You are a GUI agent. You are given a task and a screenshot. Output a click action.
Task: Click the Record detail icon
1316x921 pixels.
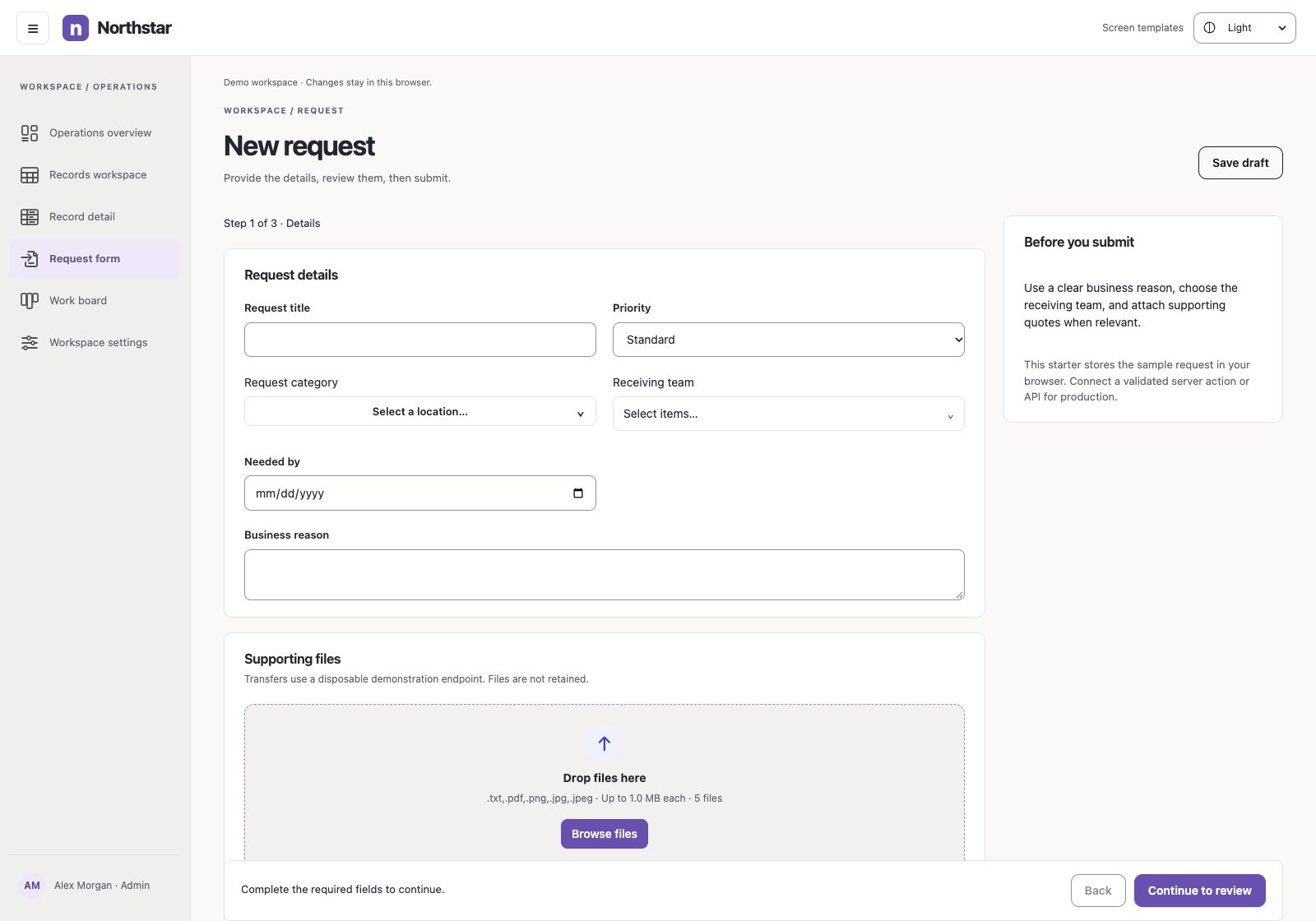pos(30,217)
